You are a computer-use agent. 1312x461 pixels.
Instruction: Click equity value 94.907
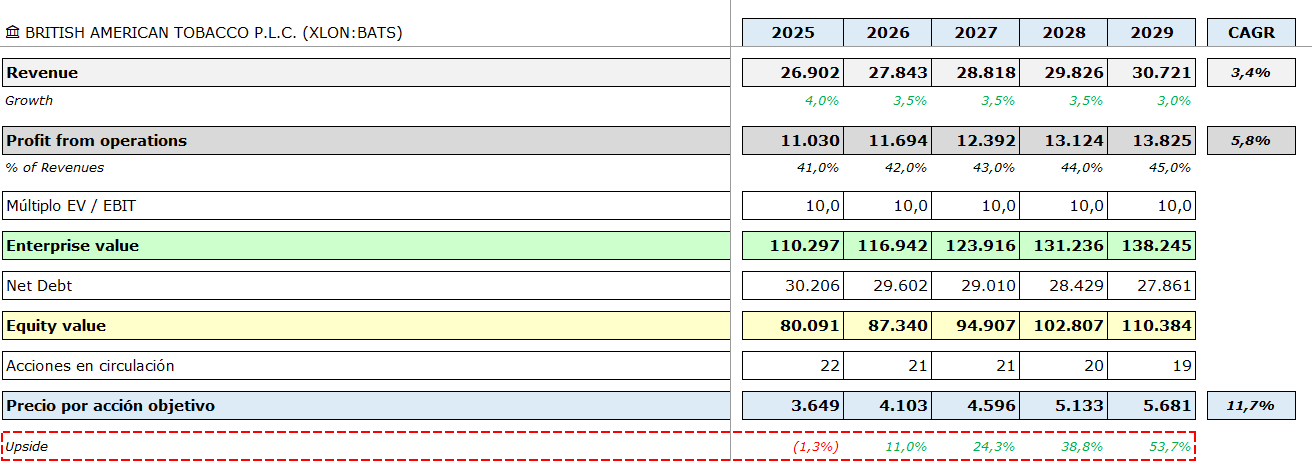pyautogui.click(x=976, y=326)
